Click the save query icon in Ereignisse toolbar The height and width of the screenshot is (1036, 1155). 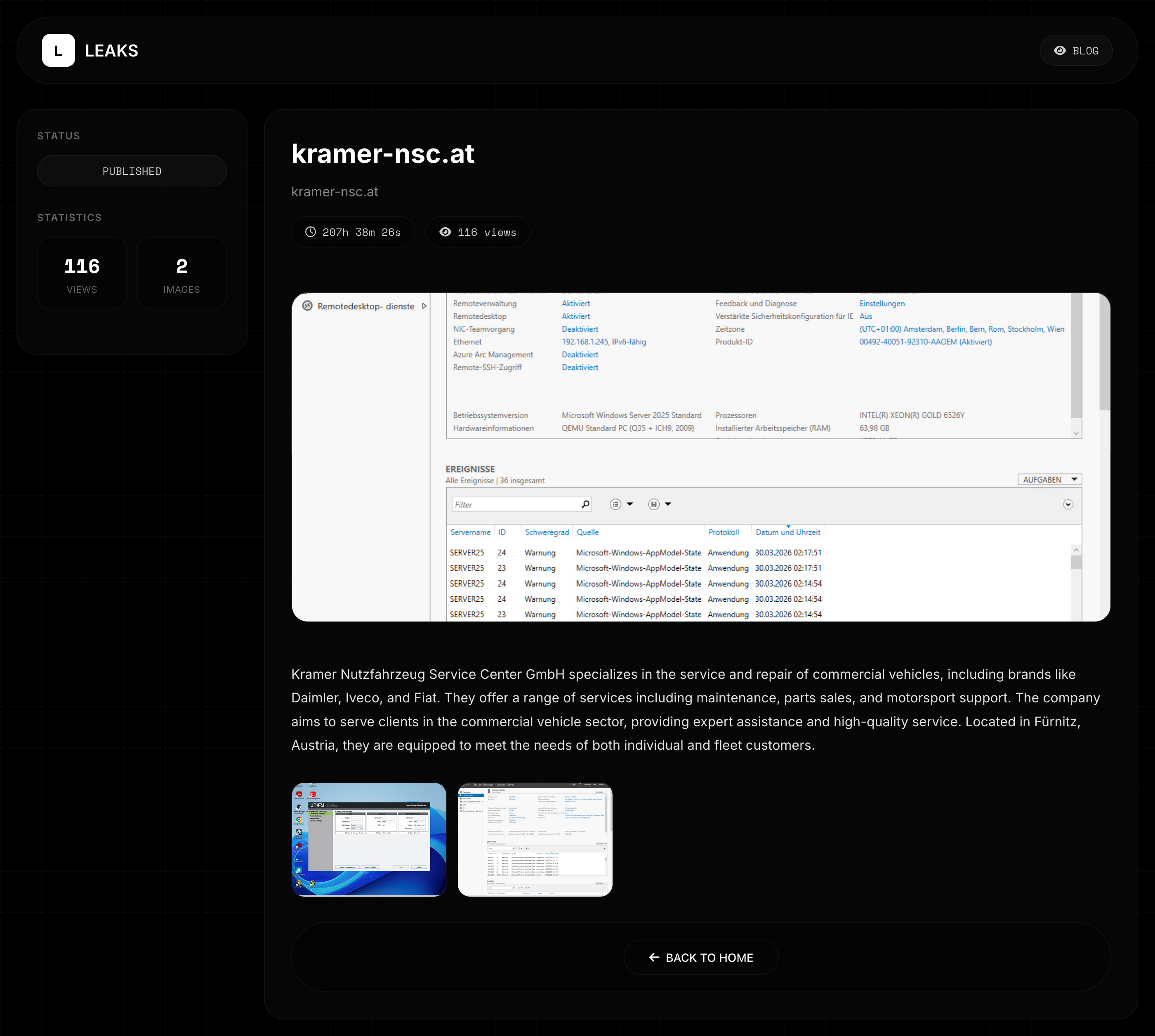[x=654, y=504]
